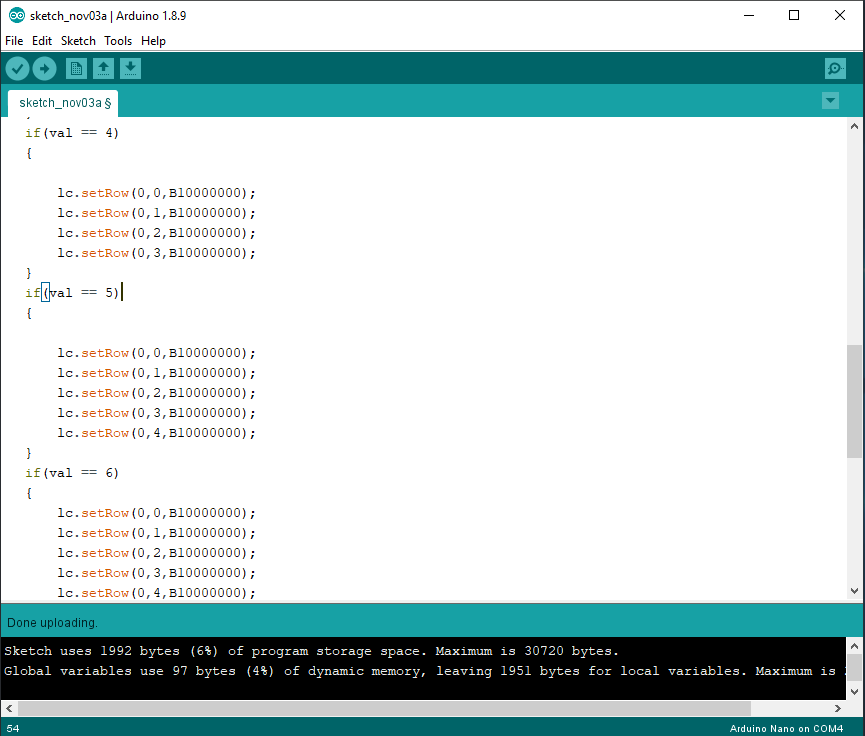The image size is (865, 736).
Task: Click the Arduino logo in title bar
Action: point(17,15)
